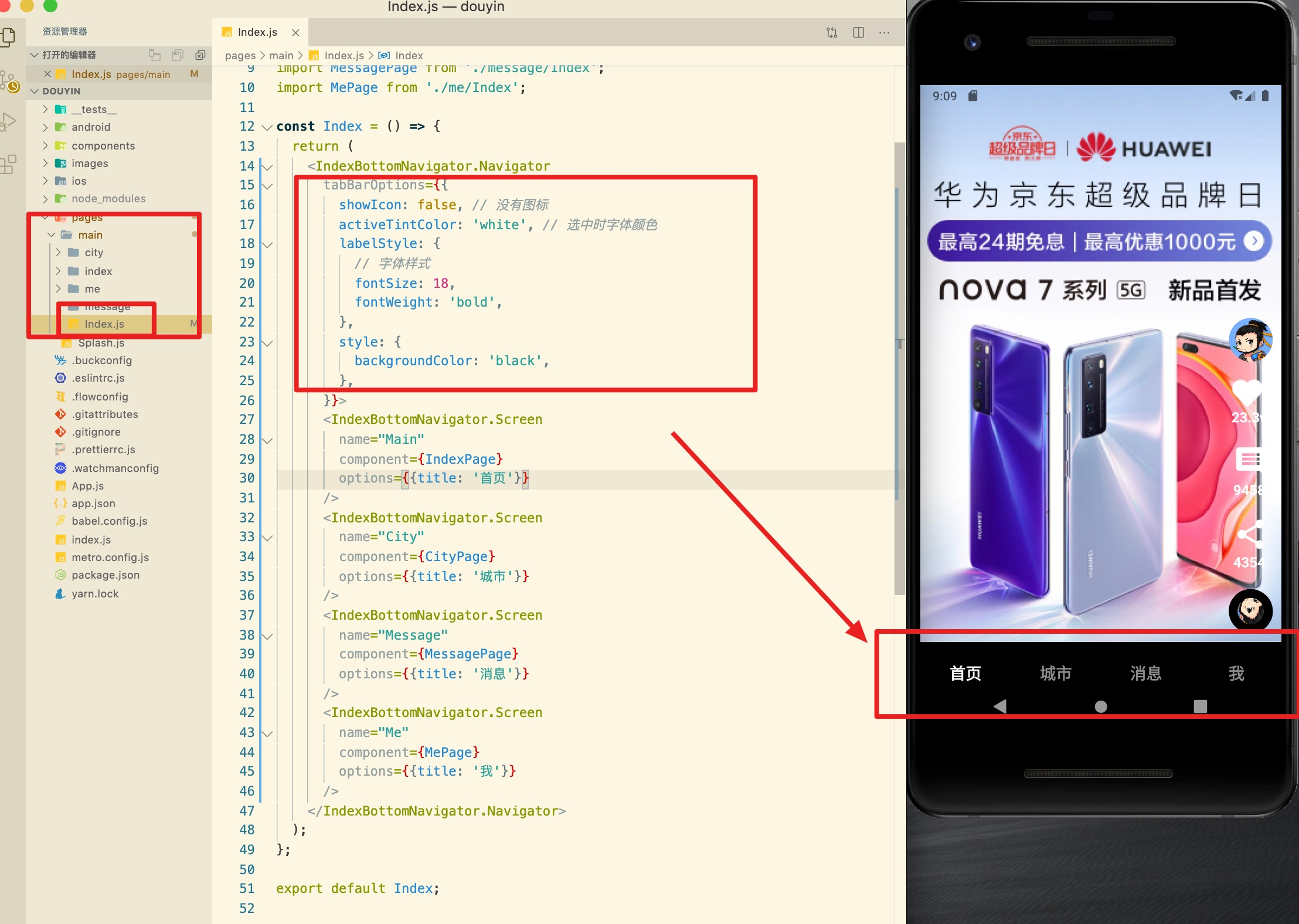1299x924 pixels.
Task: Tap the heart like icon in emulator video
Action: click(x=1247, y=392)
